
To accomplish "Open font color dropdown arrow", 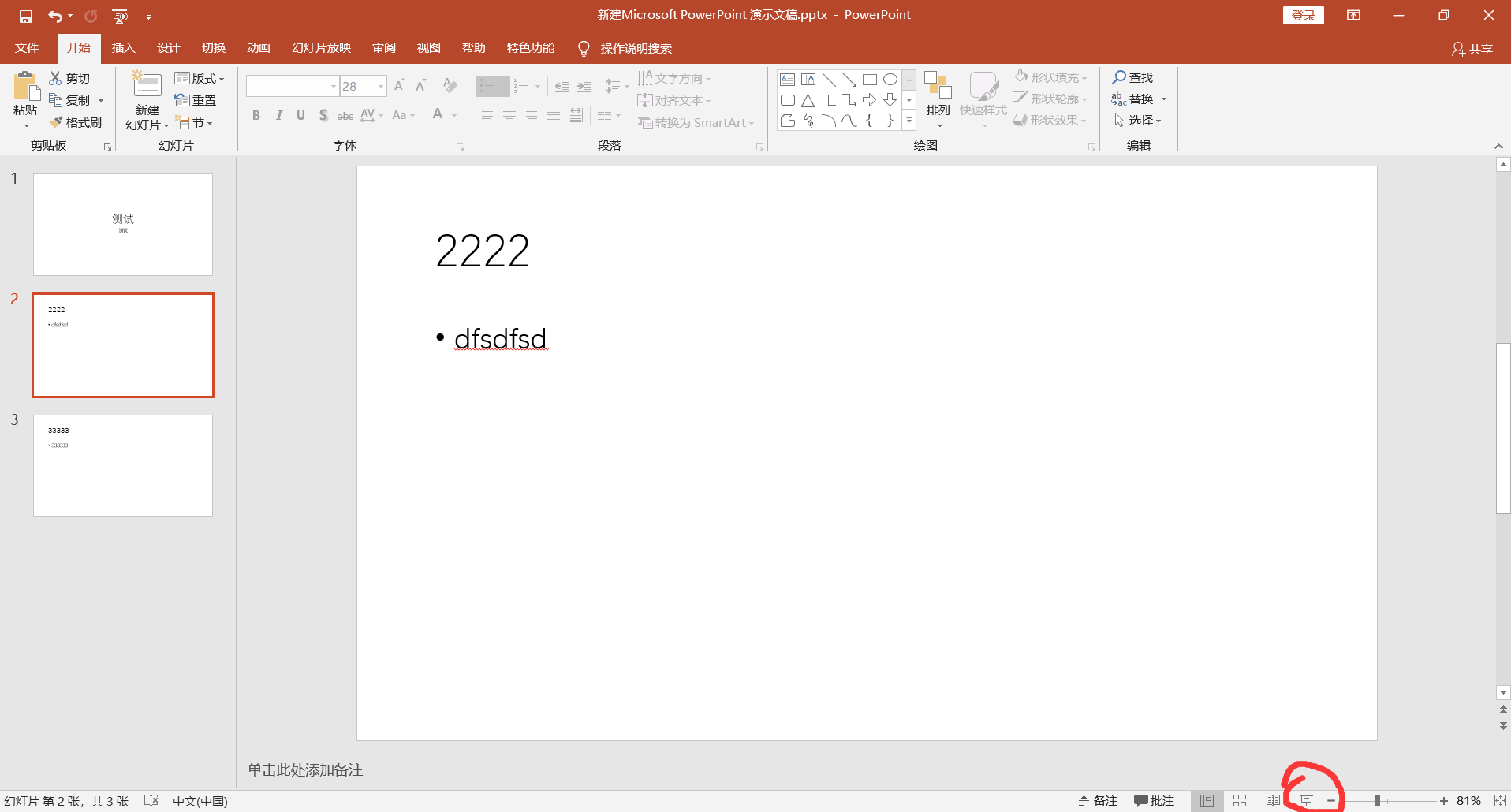I will click(455, 116).
